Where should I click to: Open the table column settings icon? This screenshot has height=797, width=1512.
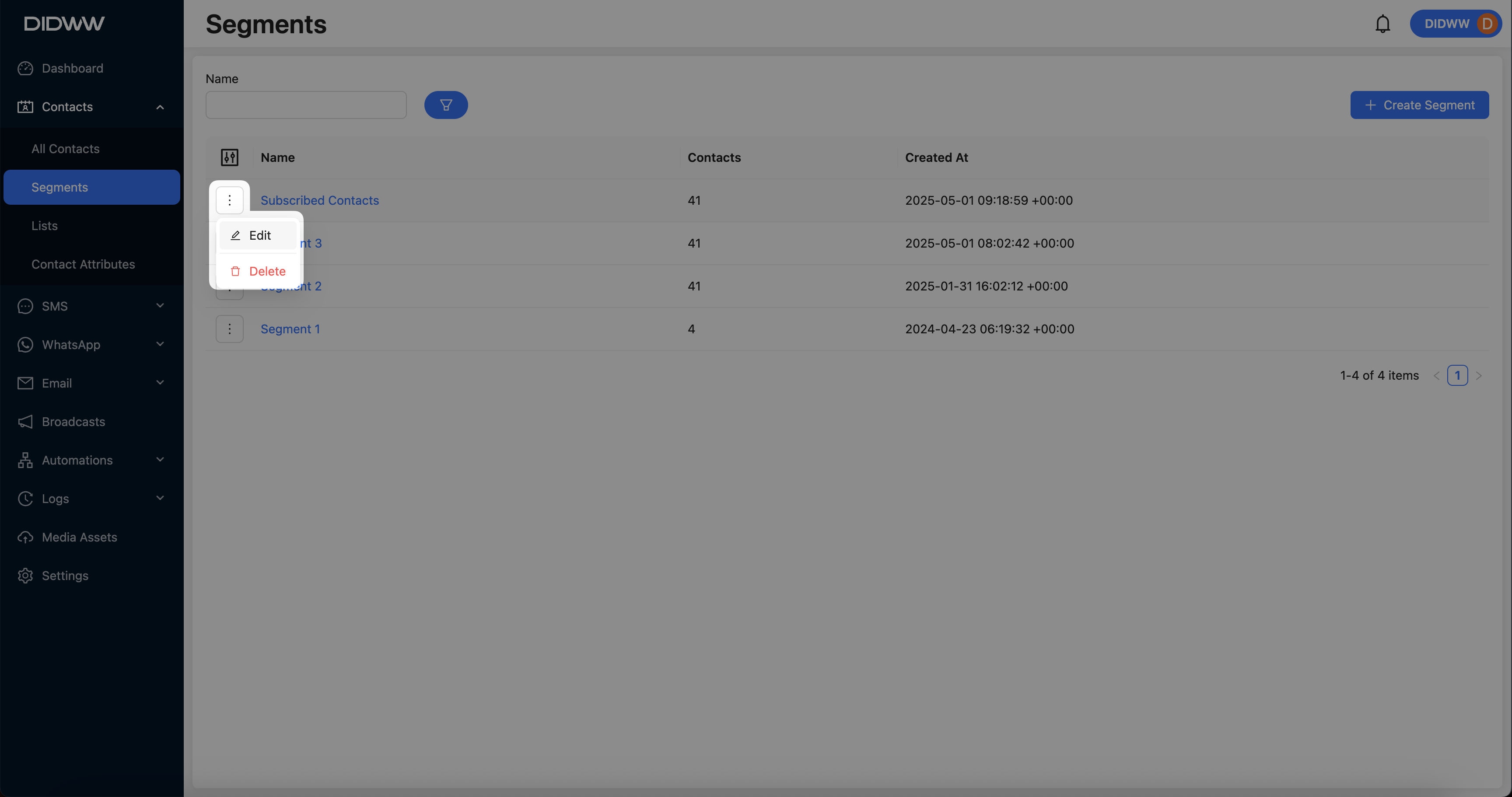230,157
